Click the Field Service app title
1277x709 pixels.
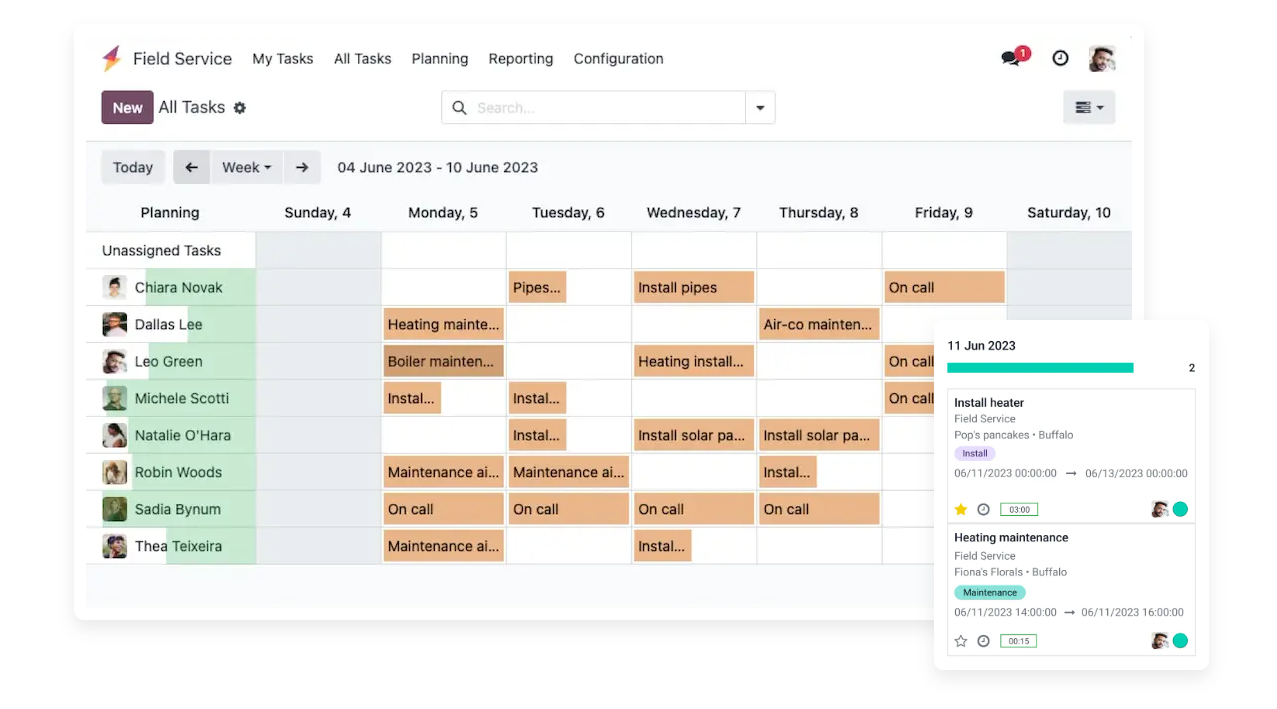coord(182,59)
